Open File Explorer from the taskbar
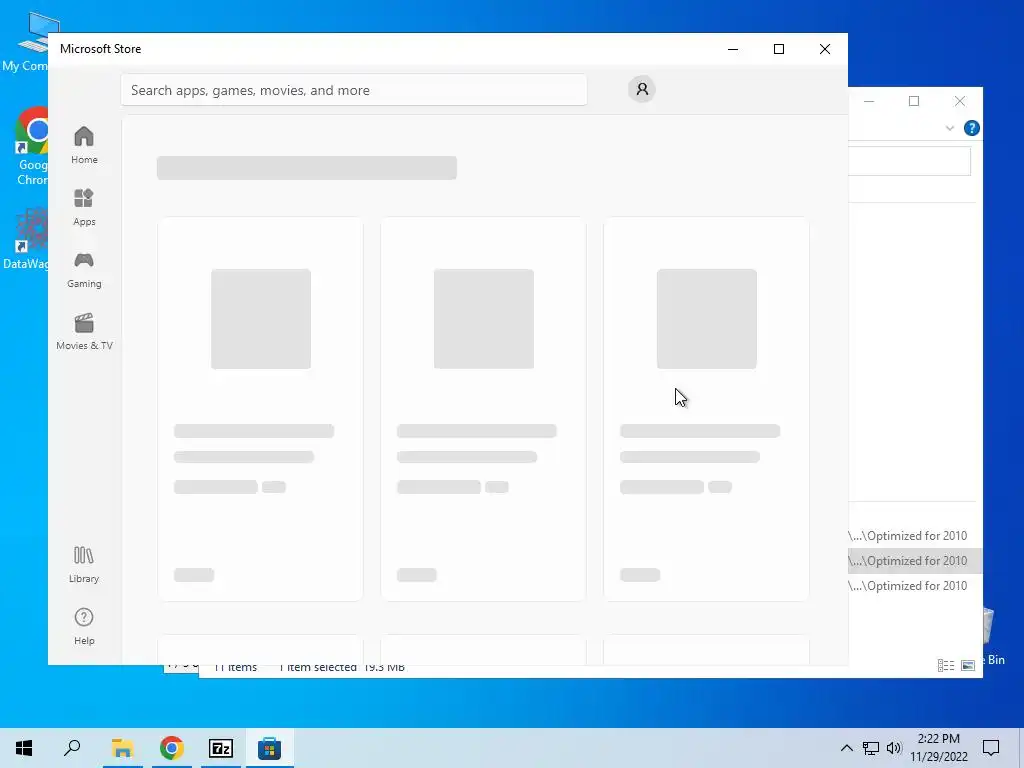1024x768 pixels. 122,748
